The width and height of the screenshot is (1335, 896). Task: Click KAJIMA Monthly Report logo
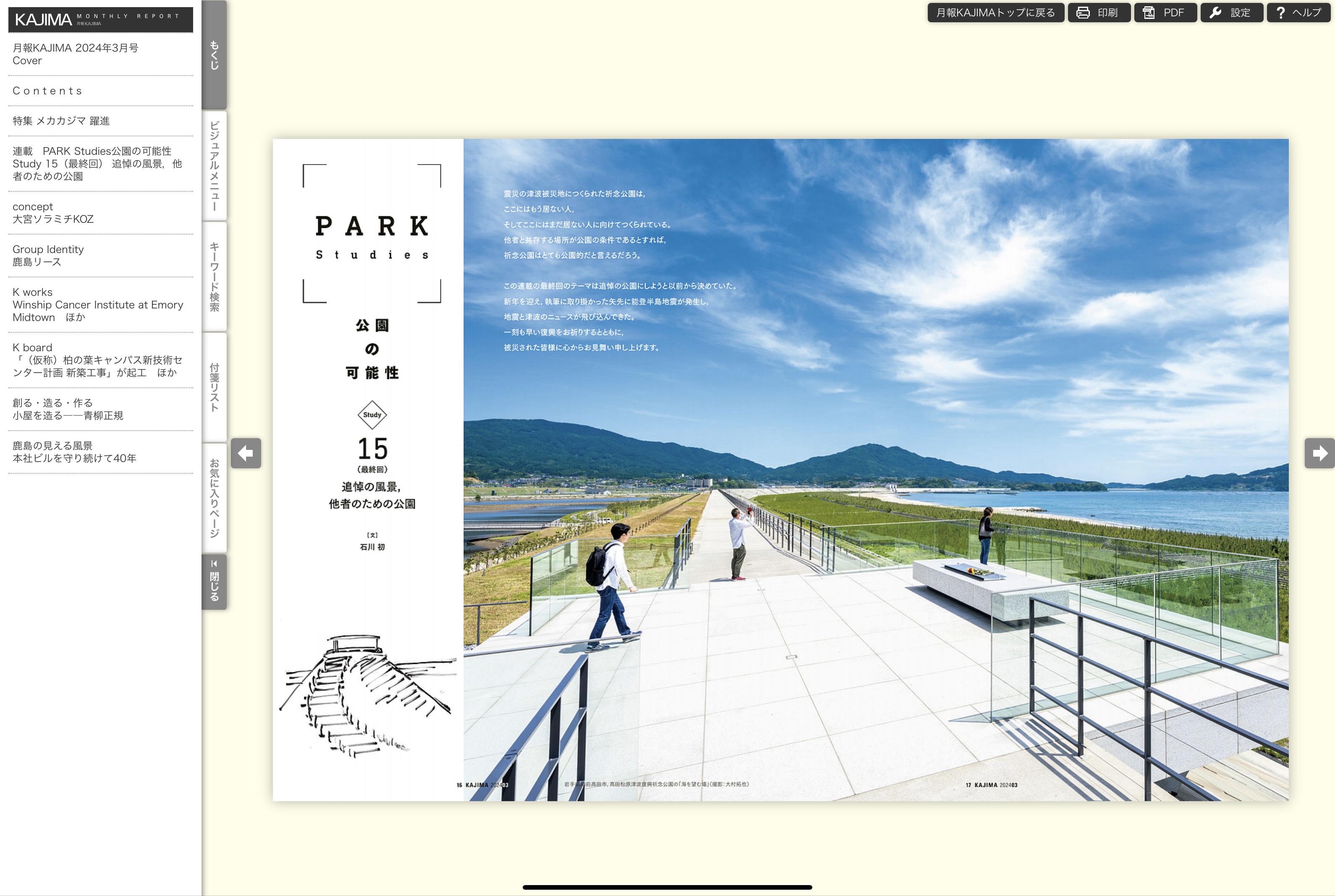[x=100, y=19]
